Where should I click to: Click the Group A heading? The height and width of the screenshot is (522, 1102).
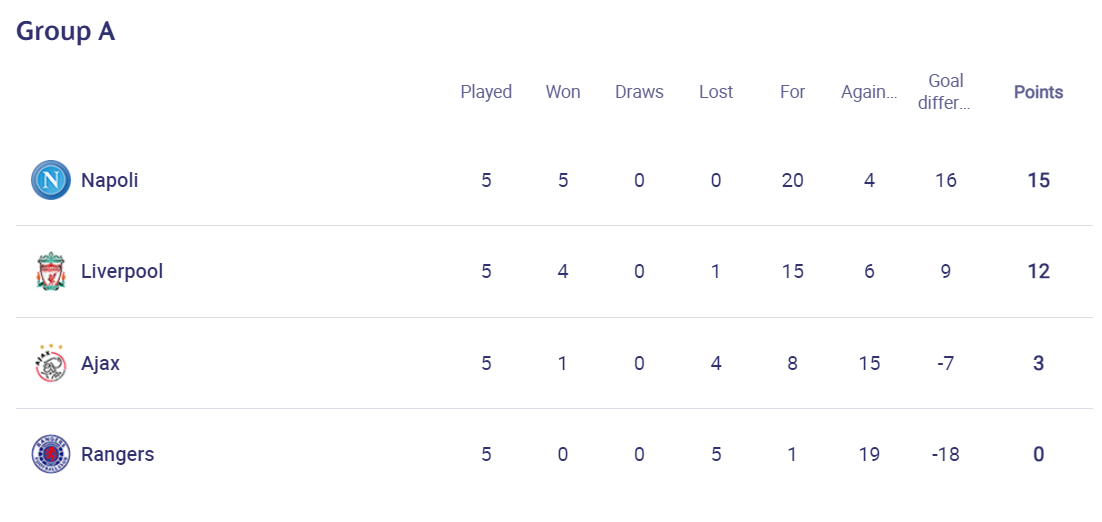tap(65, 32)
